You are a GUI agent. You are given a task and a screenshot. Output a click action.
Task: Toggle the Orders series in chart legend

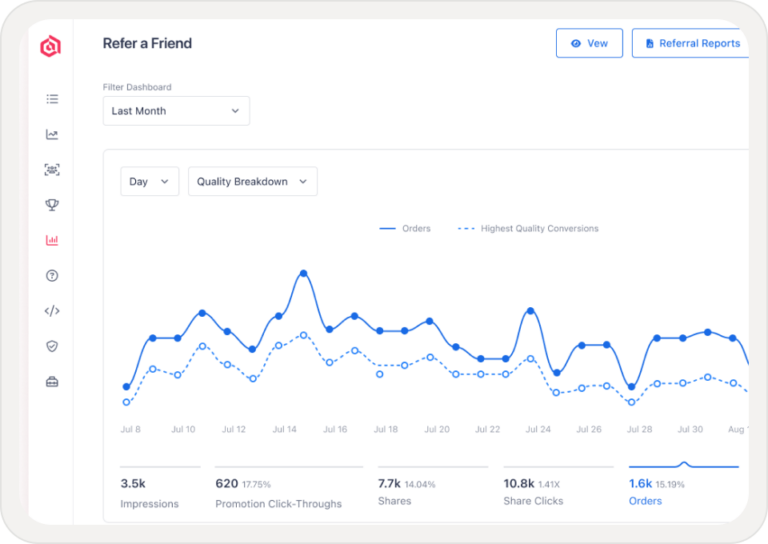(x=405, y=229)
